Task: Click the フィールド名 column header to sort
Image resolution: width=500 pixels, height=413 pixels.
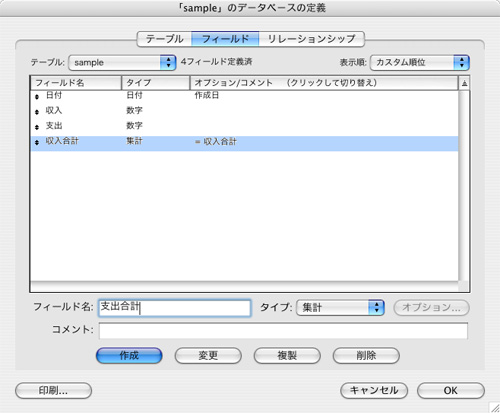Action: point(76,83)
